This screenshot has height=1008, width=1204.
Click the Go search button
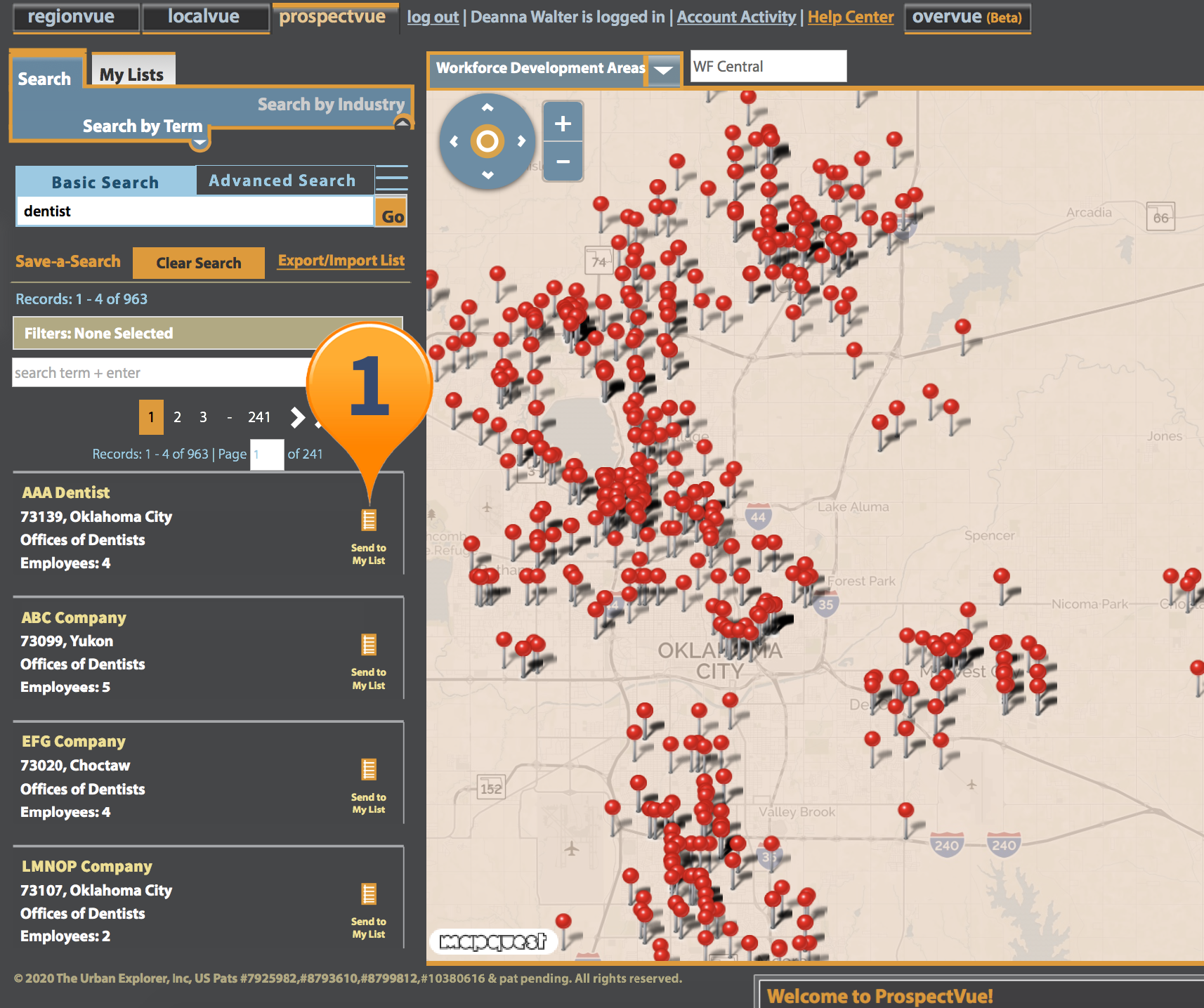tap(391, 213)
